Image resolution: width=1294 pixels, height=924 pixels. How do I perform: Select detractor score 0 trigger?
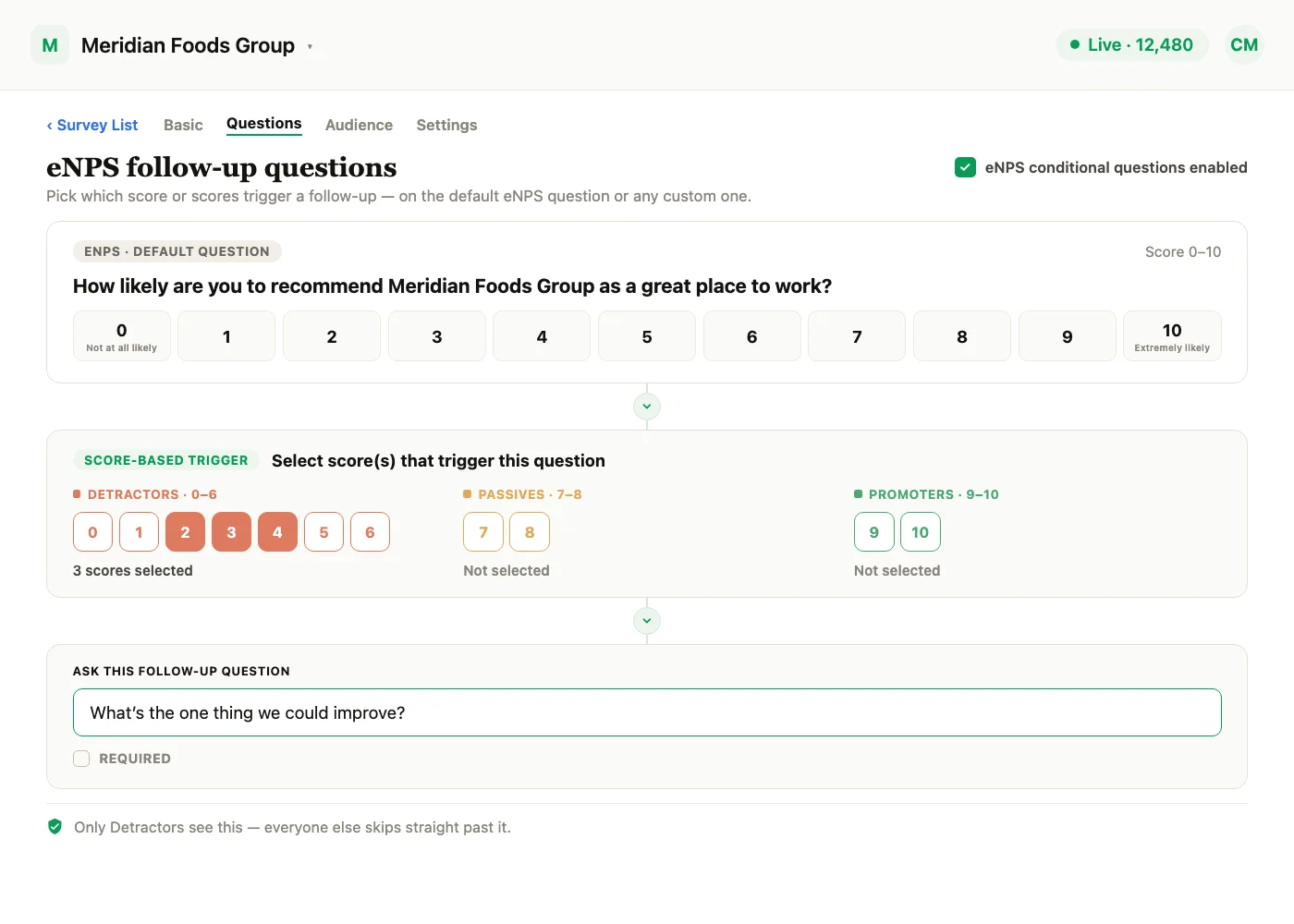[x=92, y=532]
